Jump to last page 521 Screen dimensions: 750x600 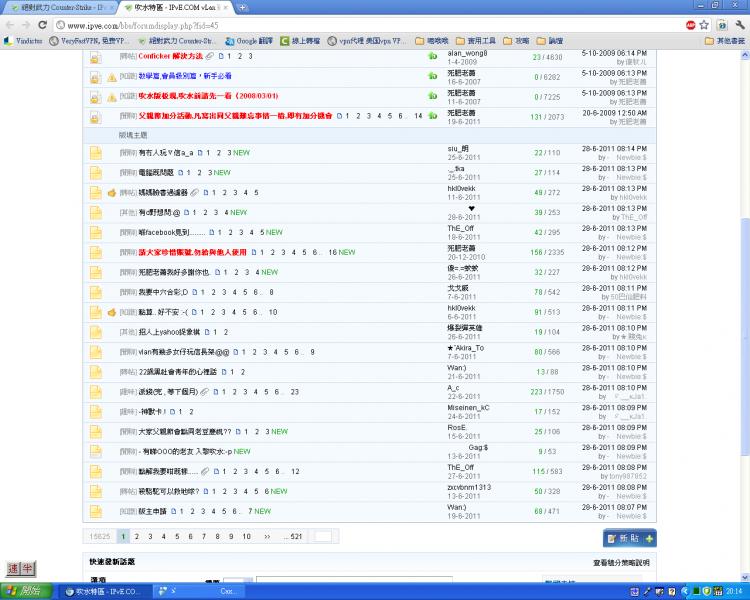click(296, 537)
